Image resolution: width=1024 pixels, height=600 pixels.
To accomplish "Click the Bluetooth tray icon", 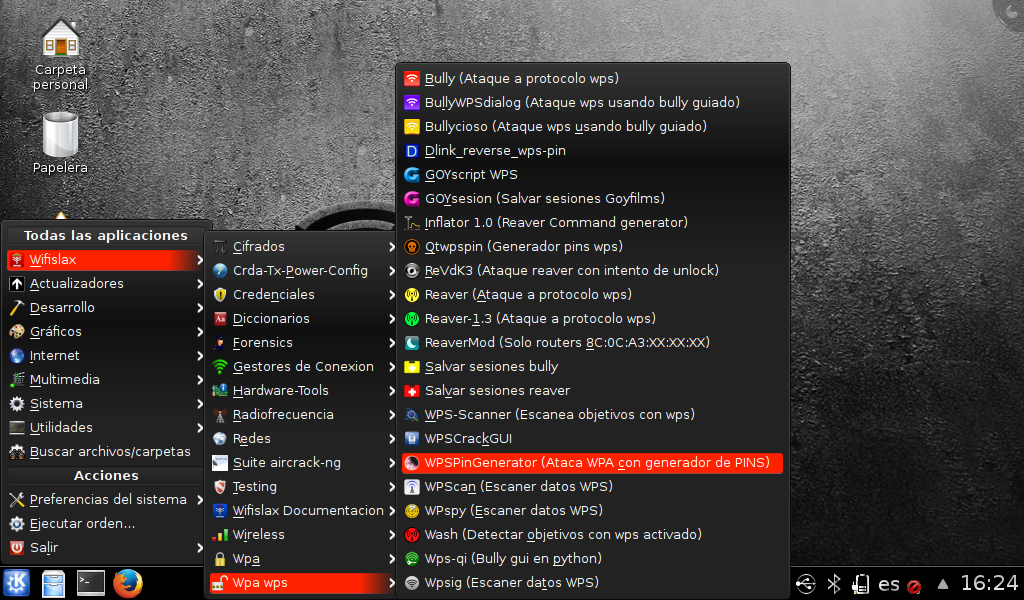I will [834, 583].
